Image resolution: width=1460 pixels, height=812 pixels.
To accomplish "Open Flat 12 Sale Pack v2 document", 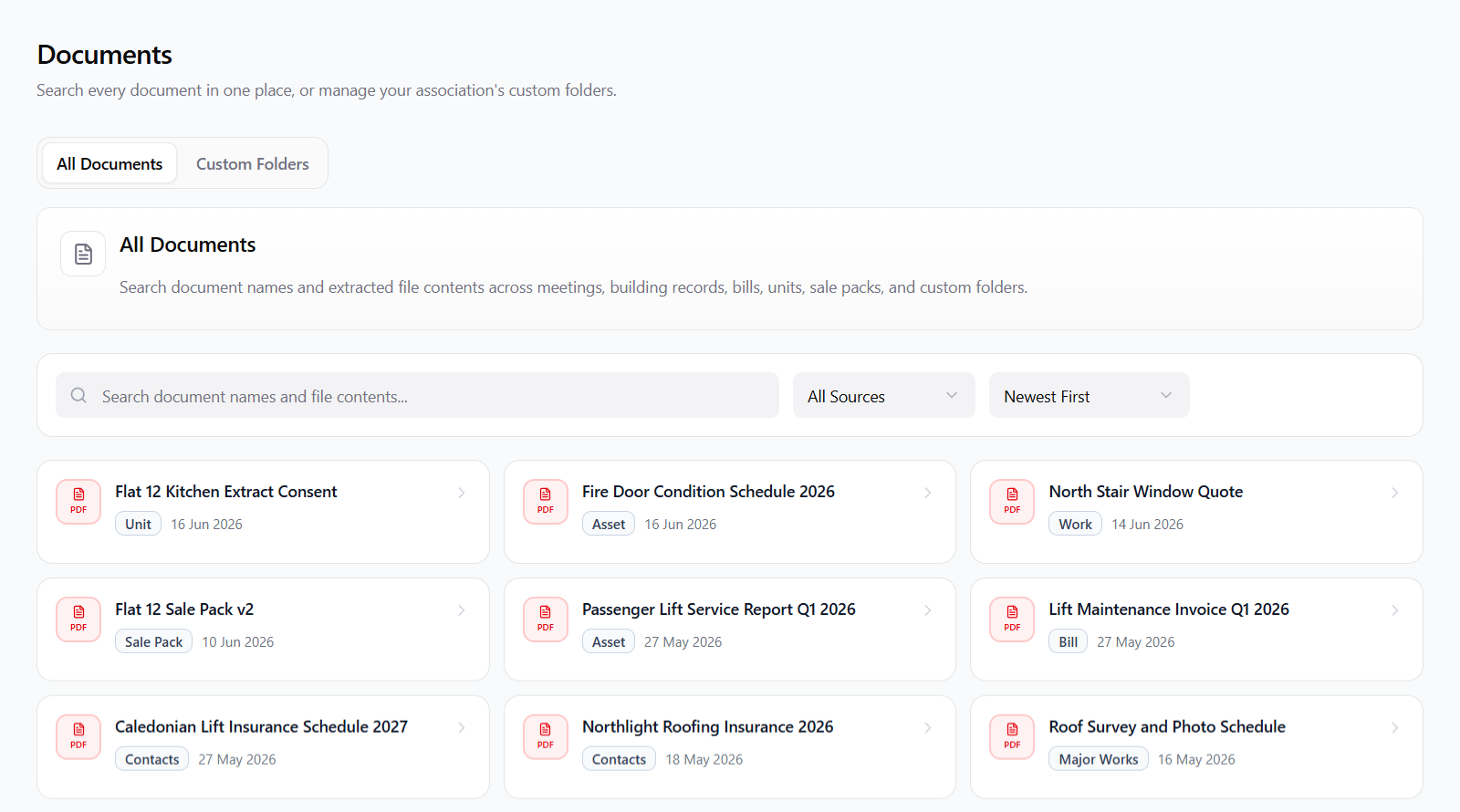I will pyautogui.click(x=263, y=630).
